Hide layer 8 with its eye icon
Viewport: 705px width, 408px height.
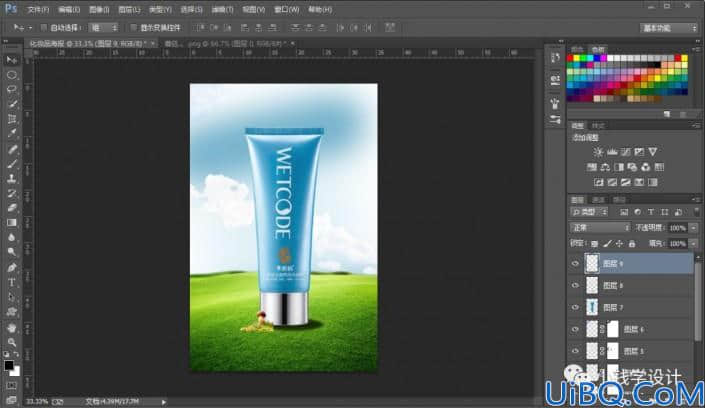(x=576, y=286)
